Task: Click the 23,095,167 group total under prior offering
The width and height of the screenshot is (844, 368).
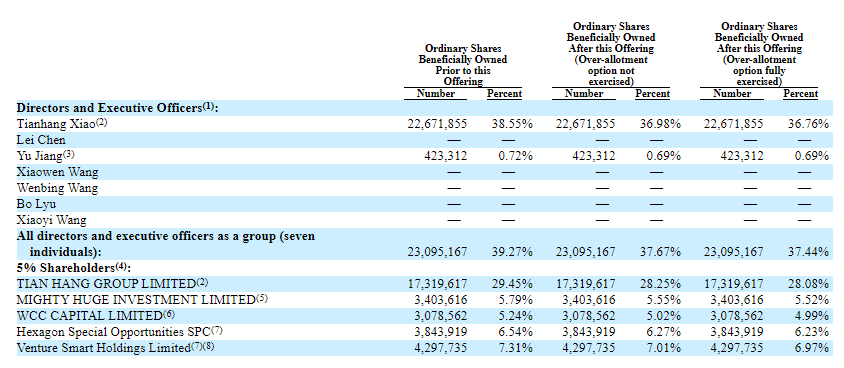Action: (438, 252)
